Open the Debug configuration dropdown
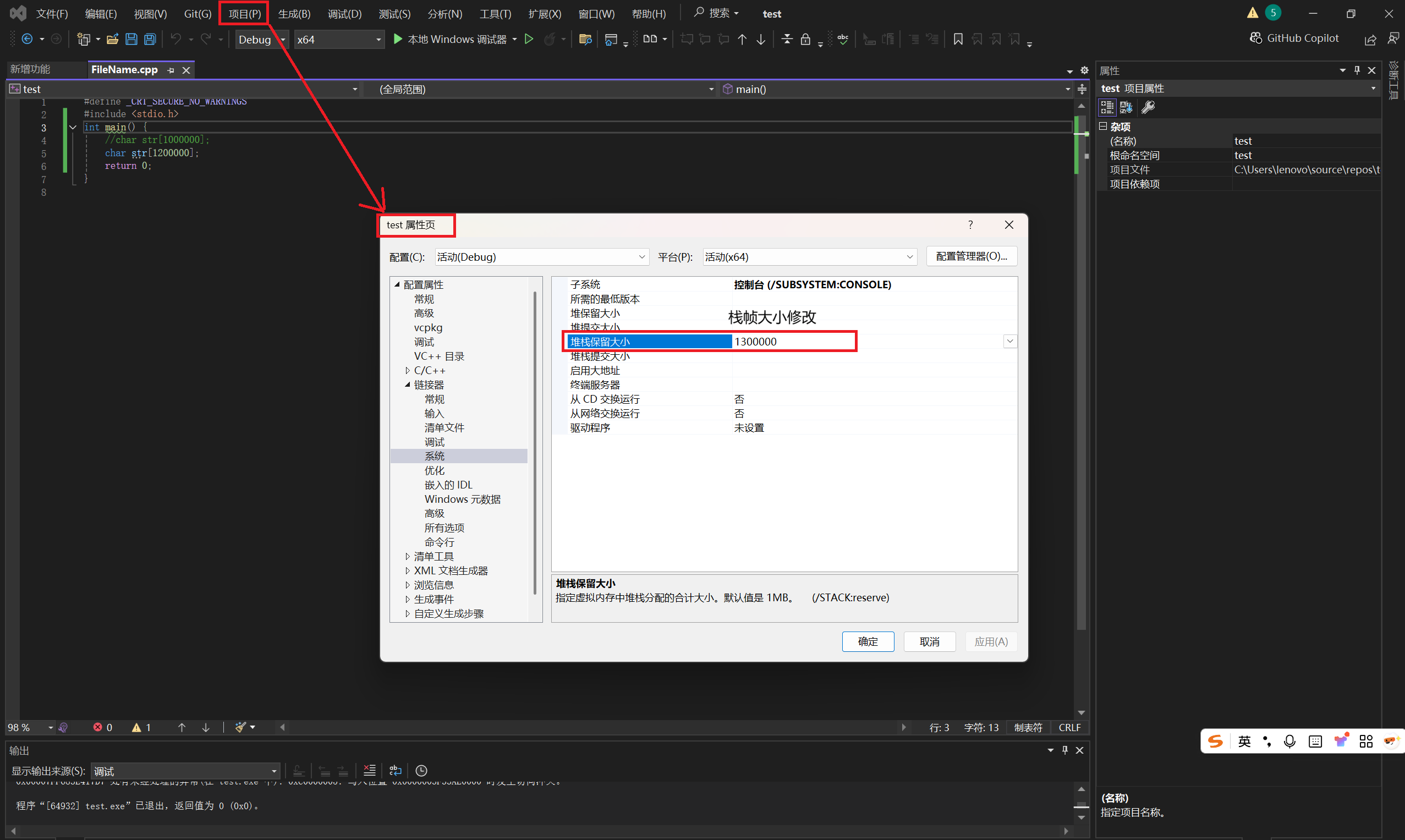The width and height of the screenshot is (1405, 840). (261, 40)
